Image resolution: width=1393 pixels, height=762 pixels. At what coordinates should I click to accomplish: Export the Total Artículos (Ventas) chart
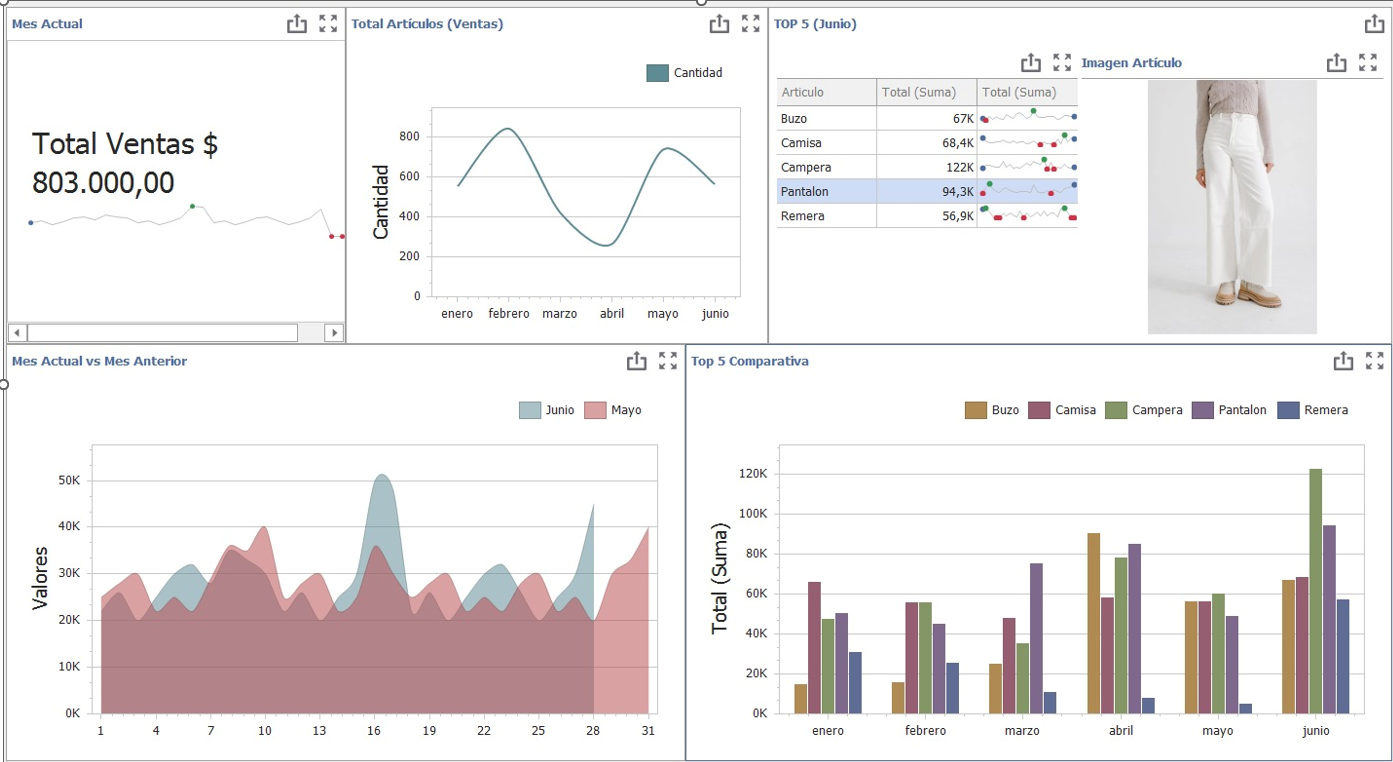[719, 24]
